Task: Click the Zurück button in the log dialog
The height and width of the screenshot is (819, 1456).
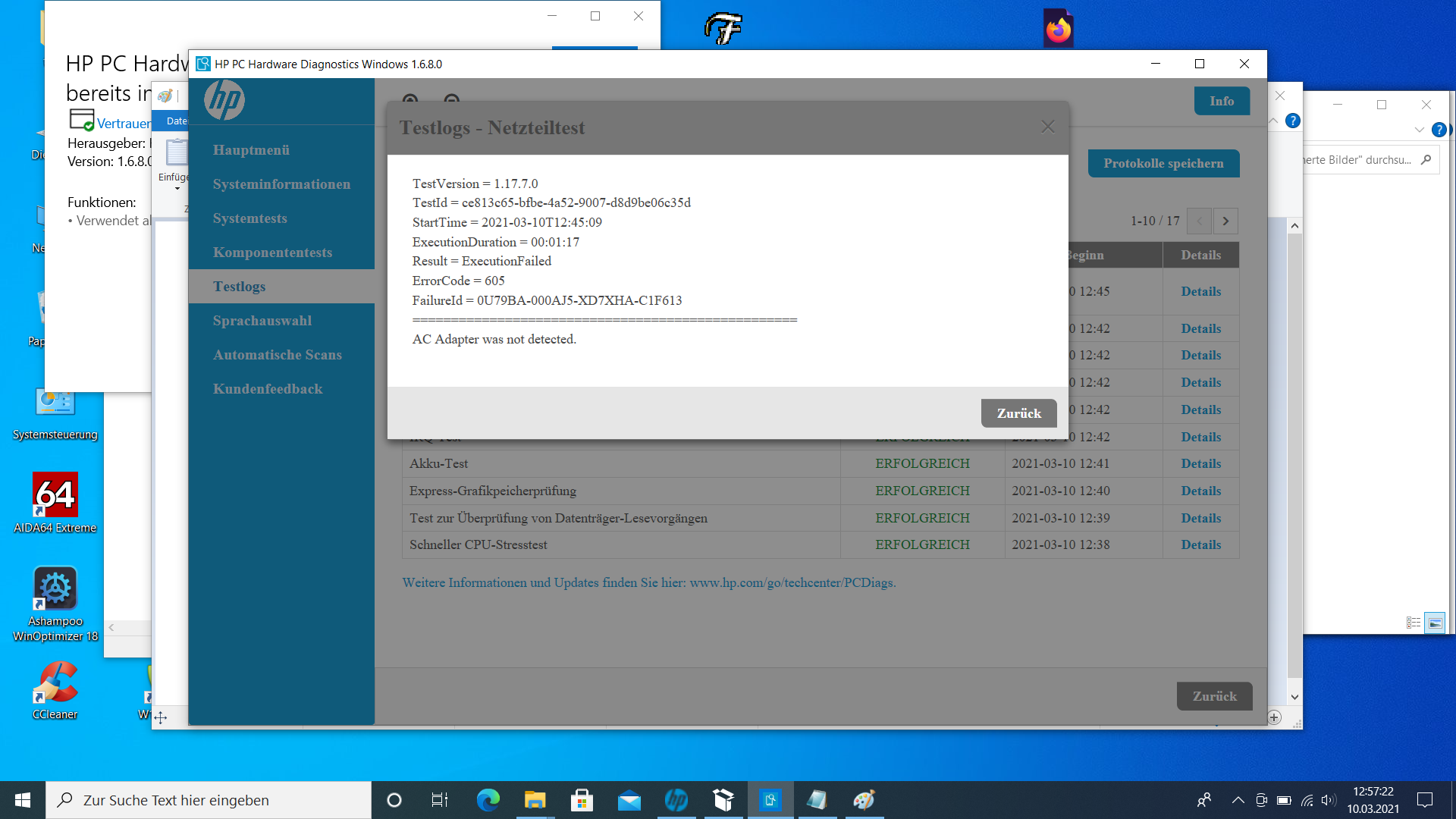Action: coord(1018,413)
